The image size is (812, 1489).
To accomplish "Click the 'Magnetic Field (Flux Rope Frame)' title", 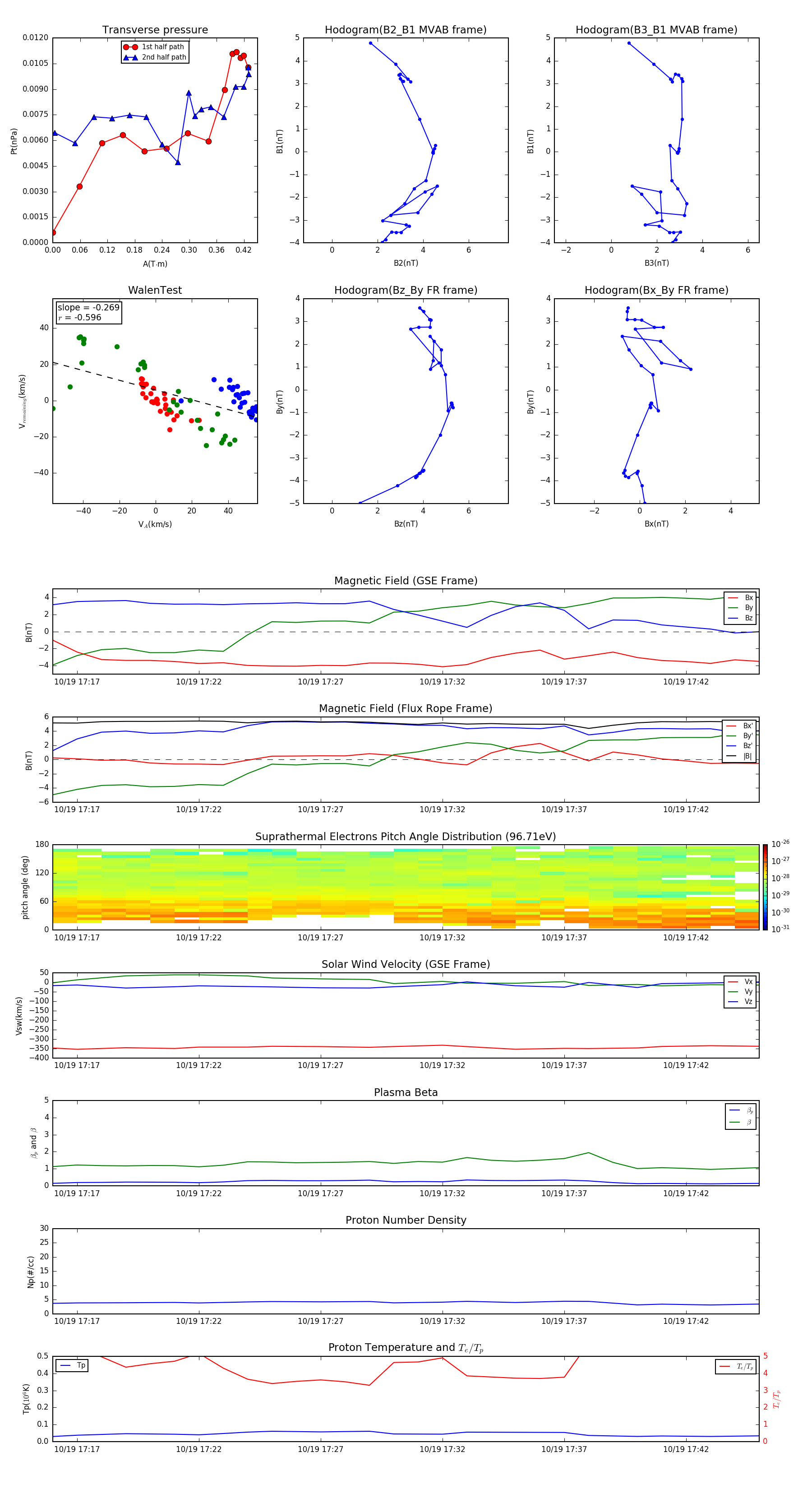I will [x=406, y=709].
